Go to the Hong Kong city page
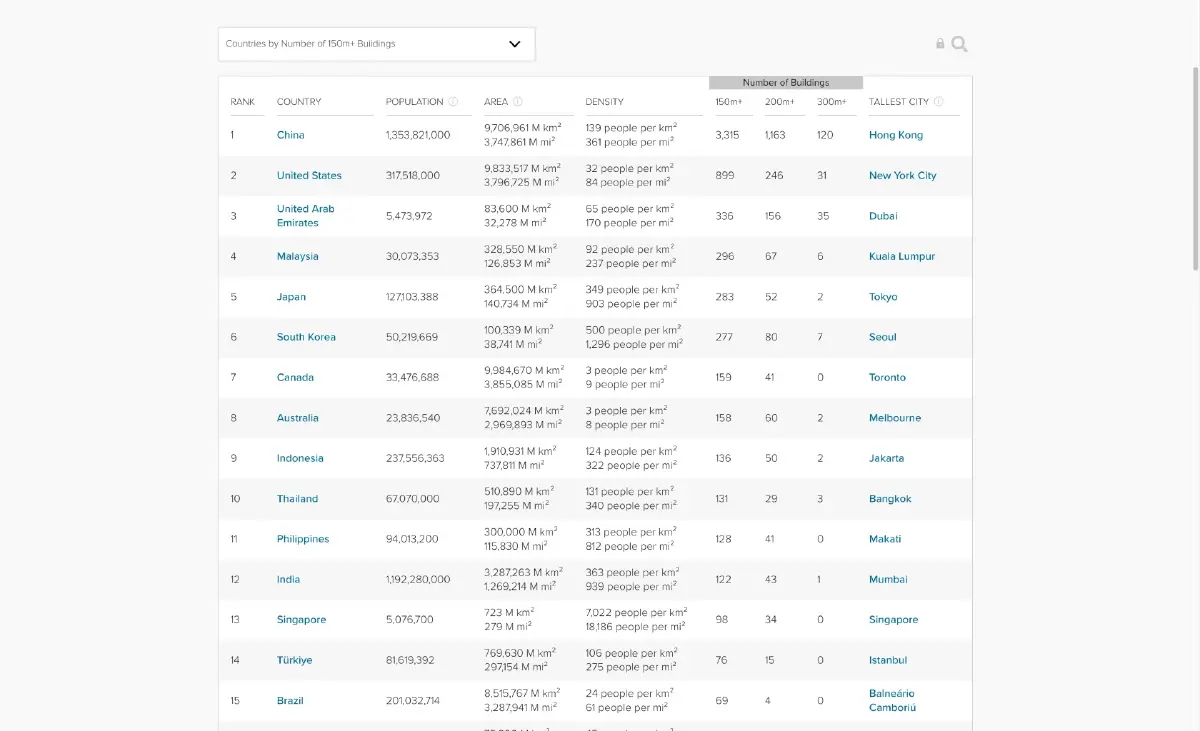This screenshot has height=731, width=1200. click(x=896, y=135)
